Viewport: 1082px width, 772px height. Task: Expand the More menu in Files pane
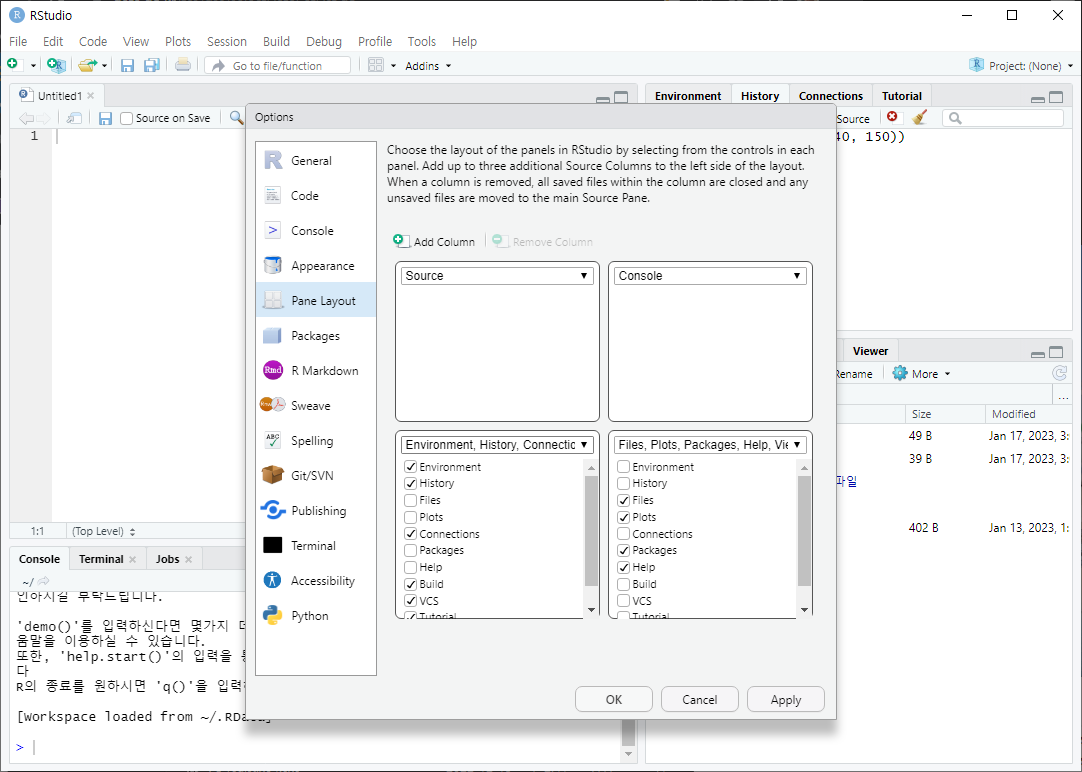(x=921, y=374)
